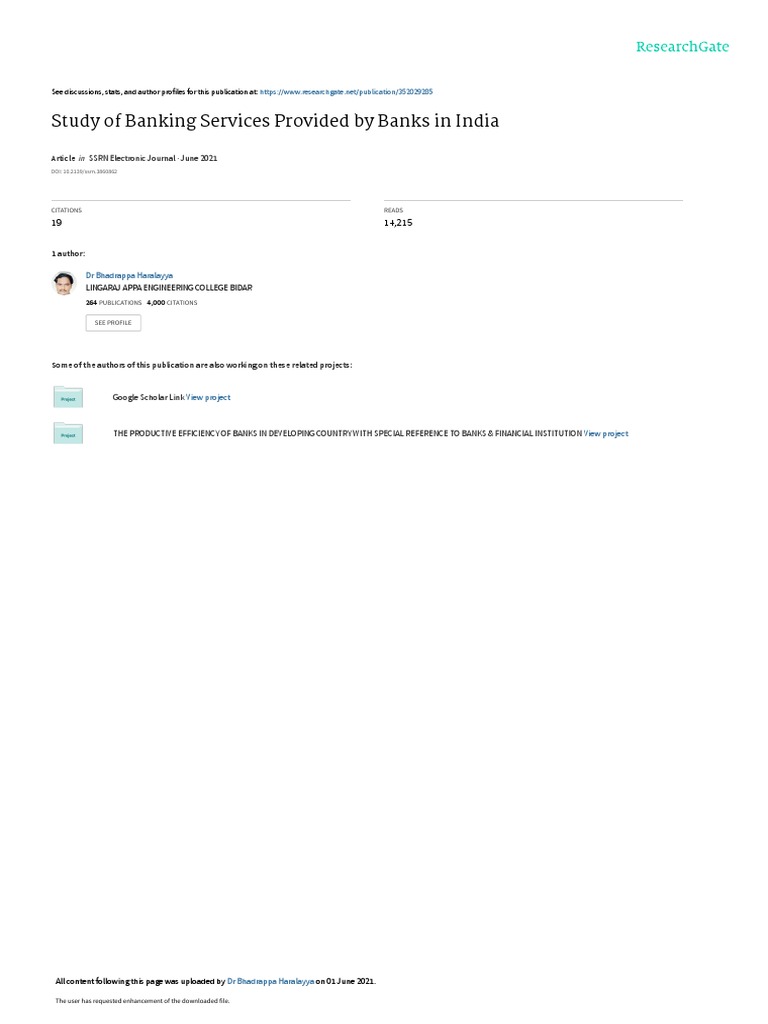Click the 264 PUBLICATIONS stat

(x=114, y=303)
